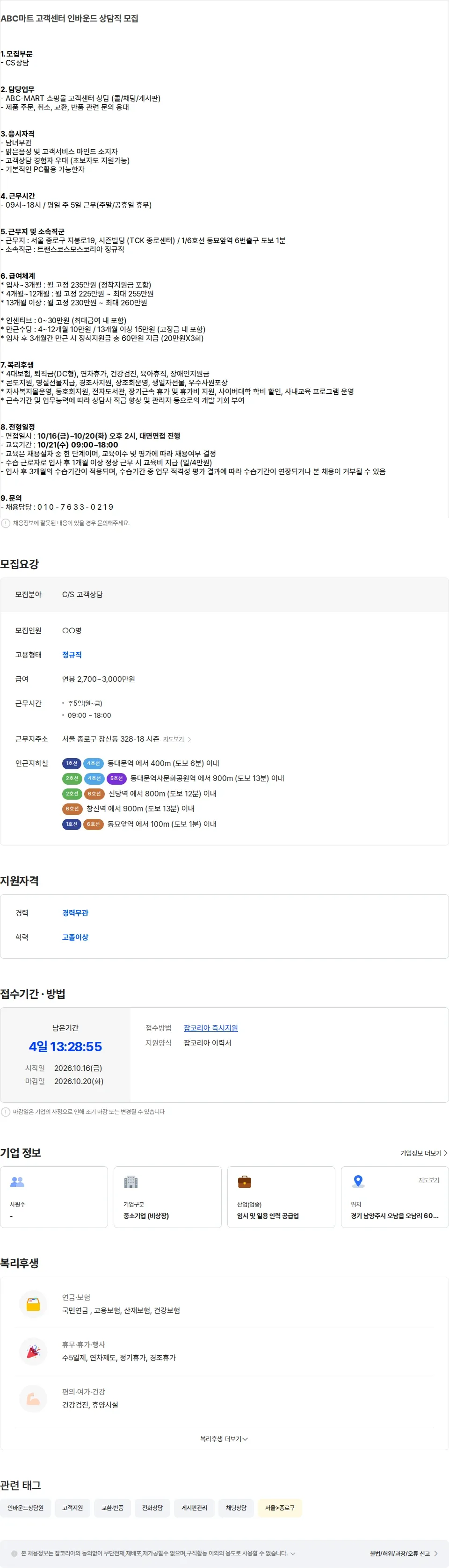Click 4호선 badge in 동대문역 row
Viewport: 449px width, 1568px height.
[x=93, y=763]
